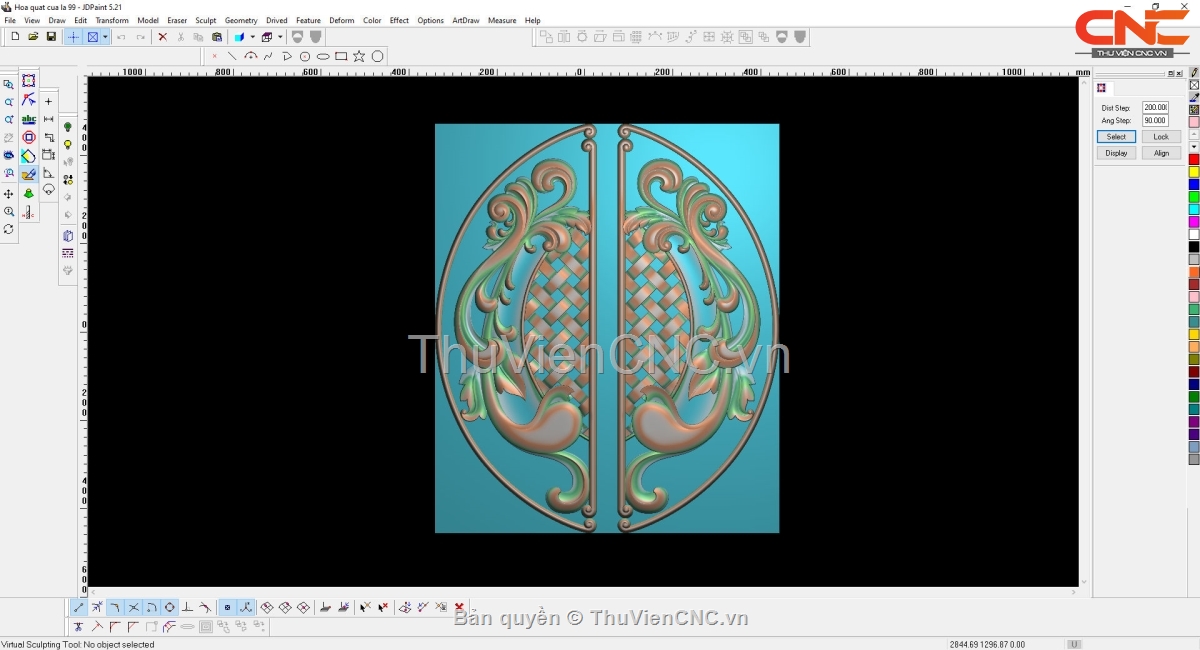Viewport: 1200px width, 650px height.
Task: Open the ArtDraw menu
Action: coord(465,20)
